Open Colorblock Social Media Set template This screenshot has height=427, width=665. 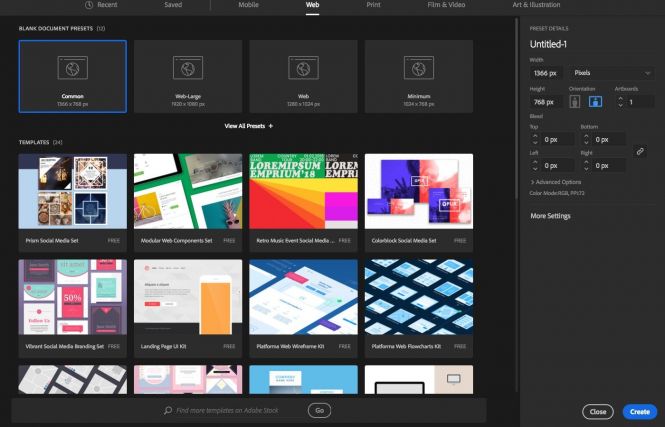[419, 203]
